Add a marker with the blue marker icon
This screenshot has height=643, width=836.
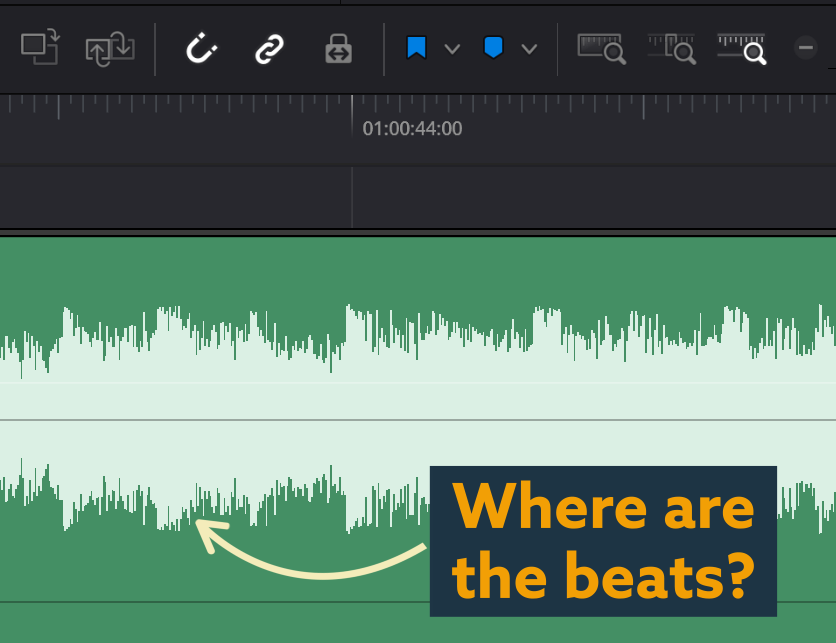(493, 48)
